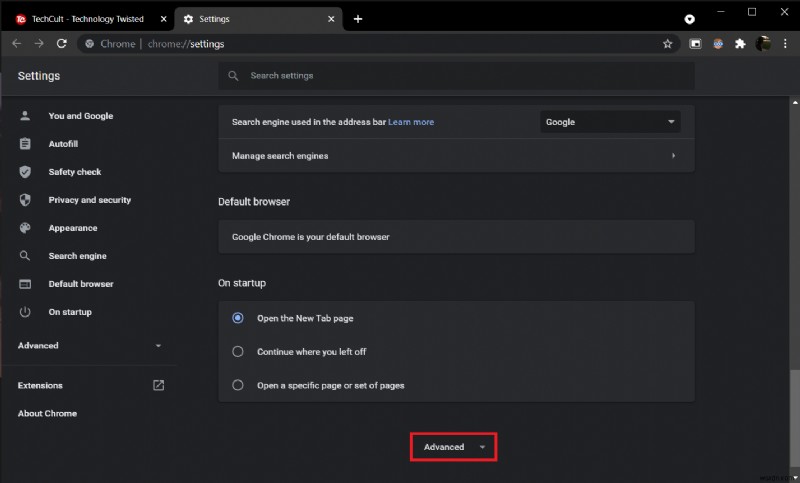Open the Google search engine dropdown
Viewport: 800px width, 483px height.
(x=610, y=122)
